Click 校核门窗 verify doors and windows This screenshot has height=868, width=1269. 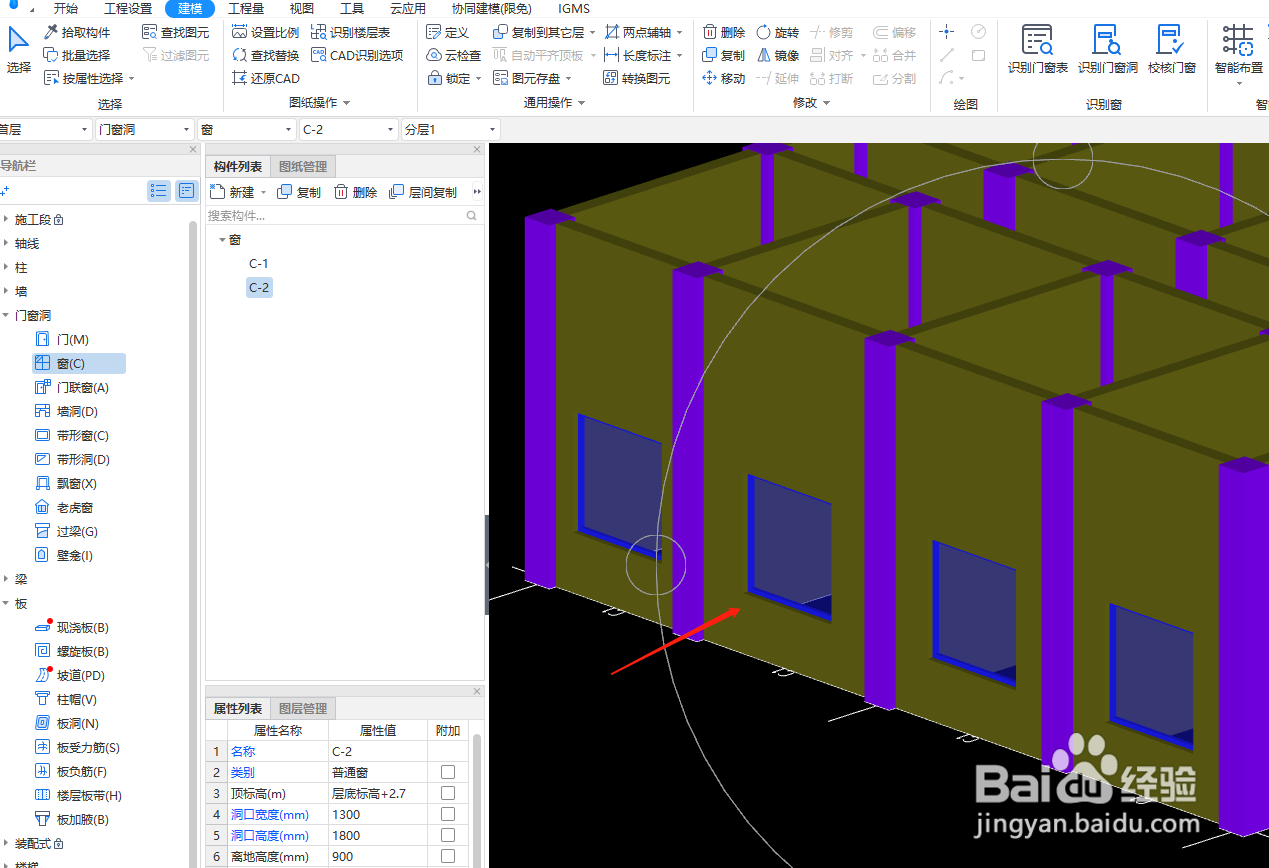(x=1171, y=50)
